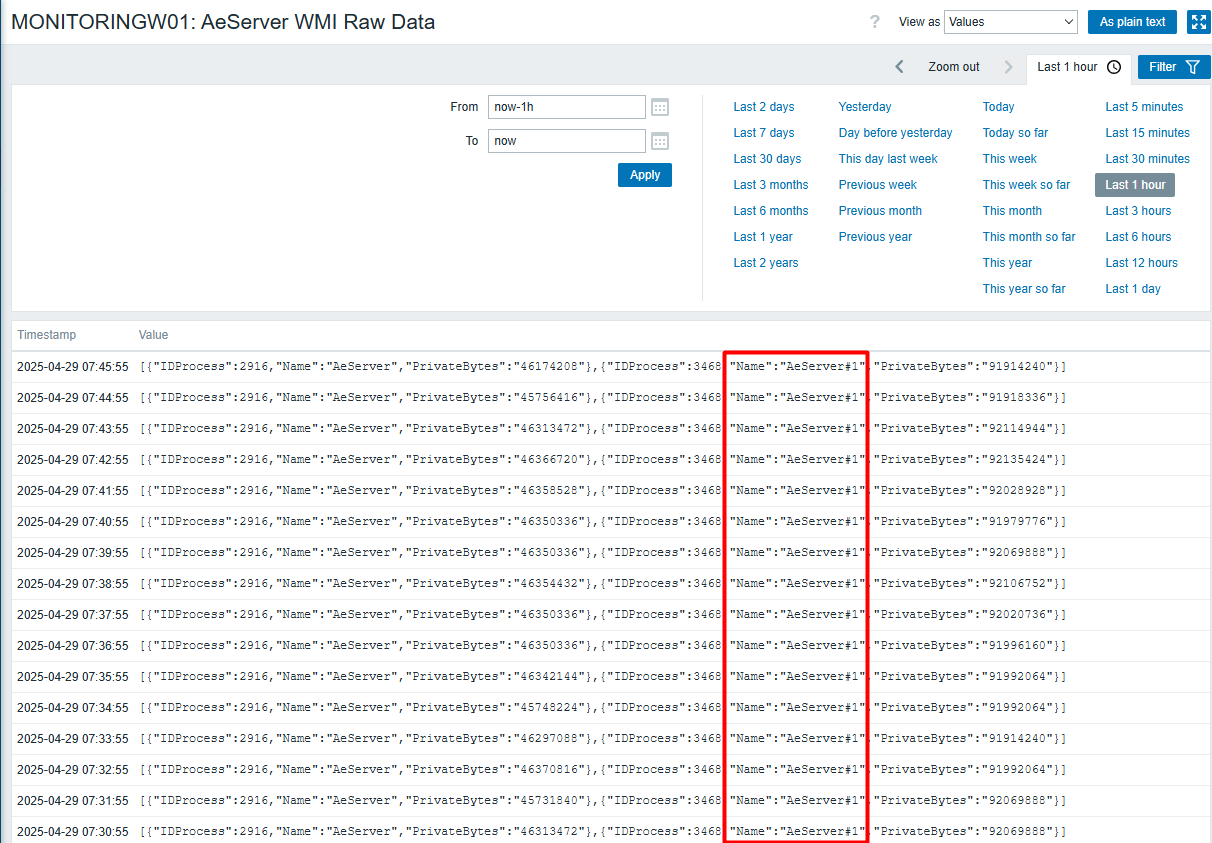
Task: Navigate forward using the right chevron arrow
Action: click(1007, 66)
